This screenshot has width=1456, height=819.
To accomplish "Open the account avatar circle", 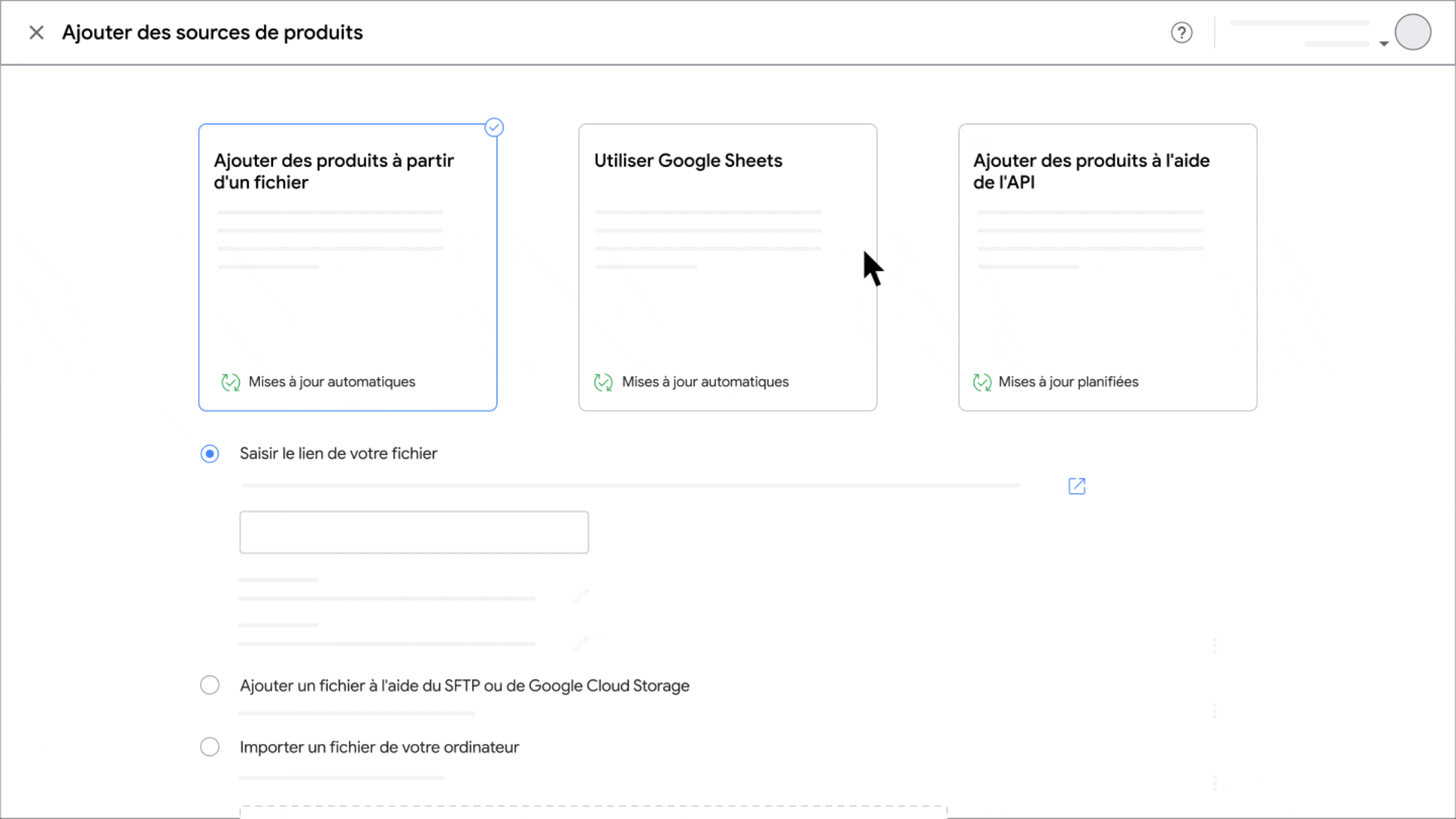I will [1413, 32].
